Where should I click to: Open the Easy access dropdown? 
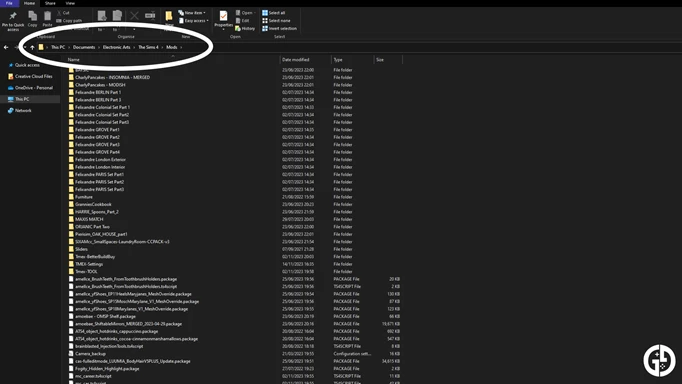pos(194,20)
